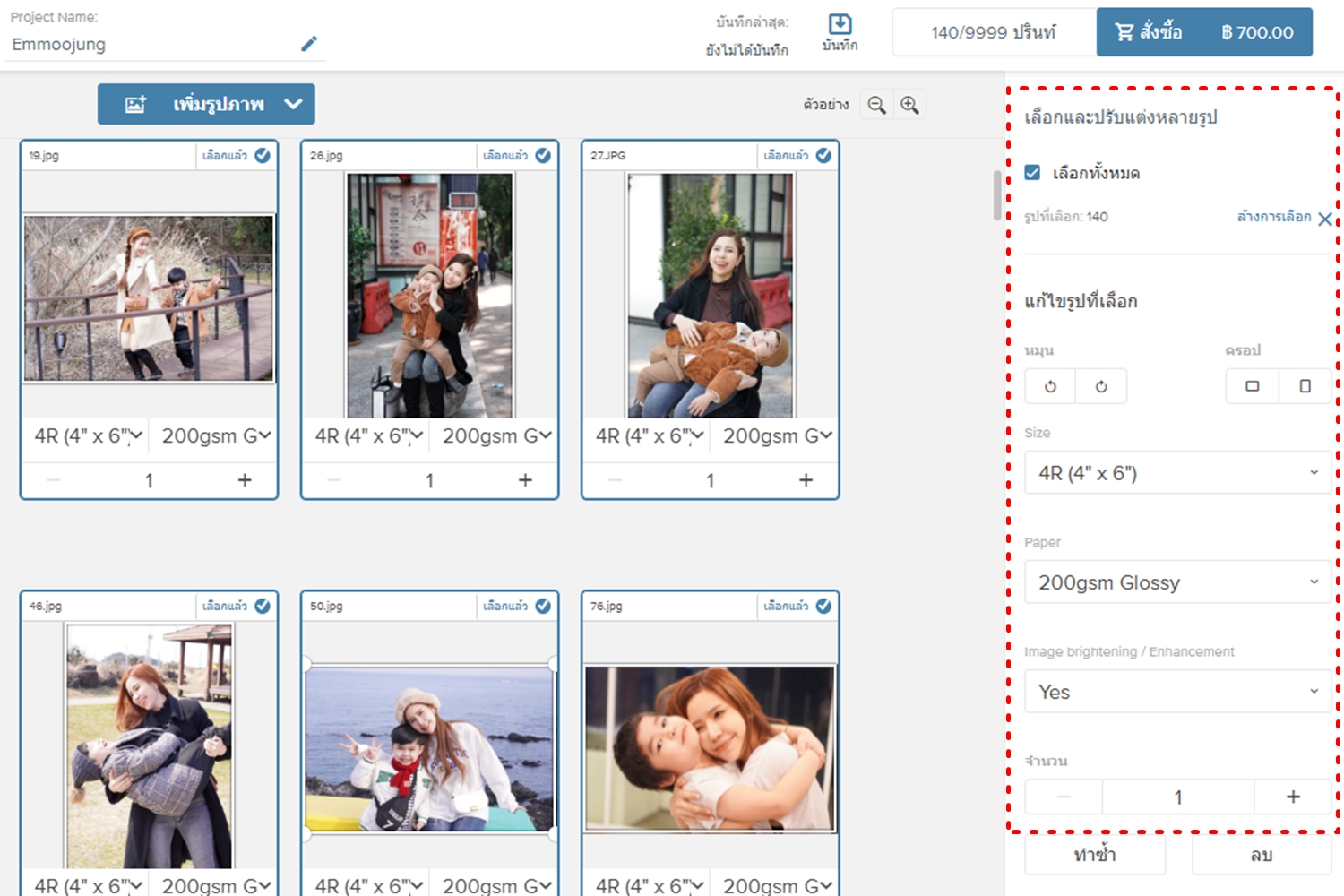Rotate selected photos counter-clockwise
Screen dimensions: 1344x896
pos(1050,386)
